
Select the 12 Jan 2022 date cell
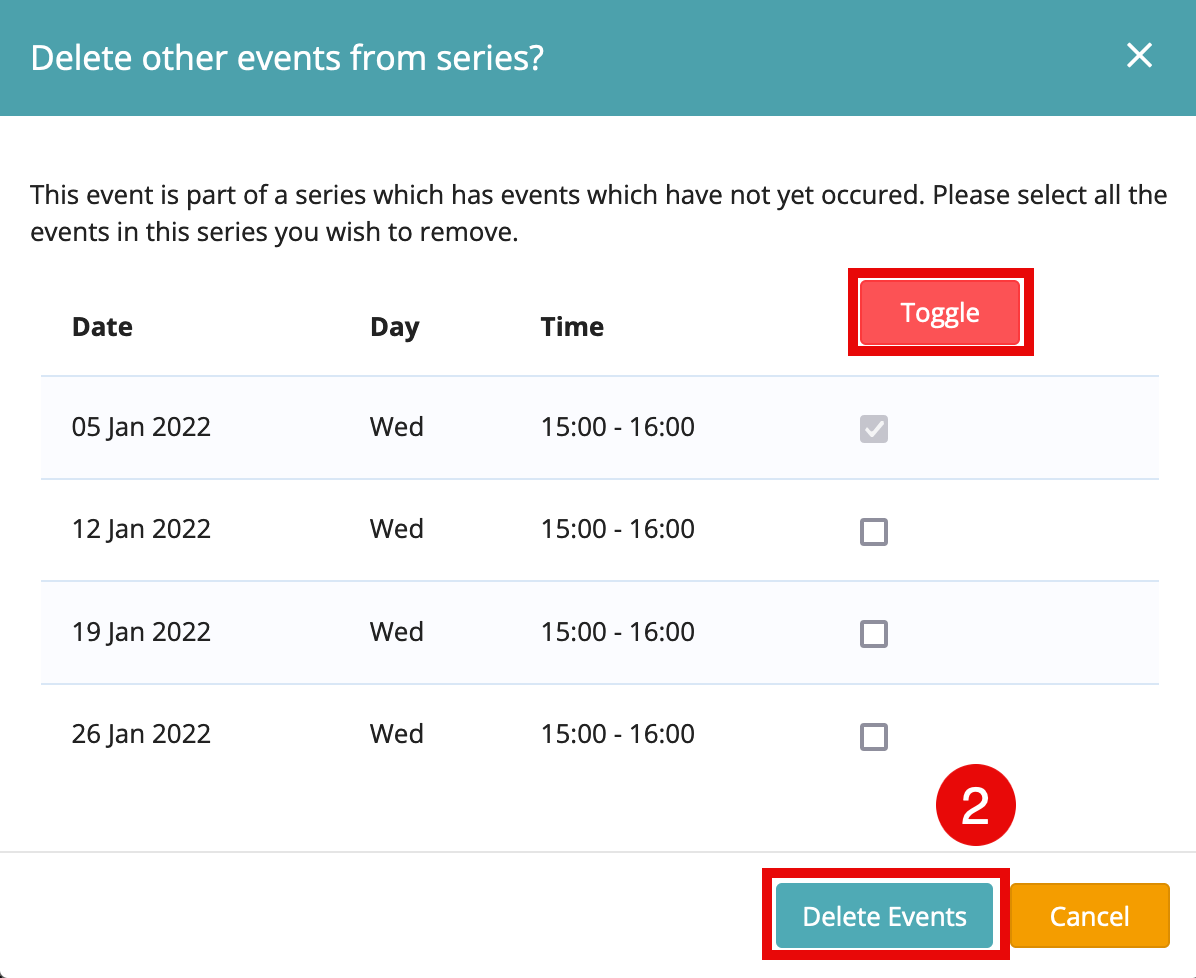141,529
